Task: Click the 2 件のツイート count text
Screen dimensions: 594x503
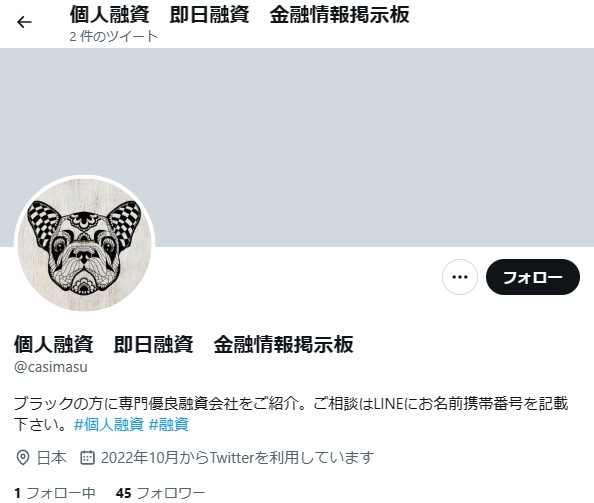Action: (114, 36)
